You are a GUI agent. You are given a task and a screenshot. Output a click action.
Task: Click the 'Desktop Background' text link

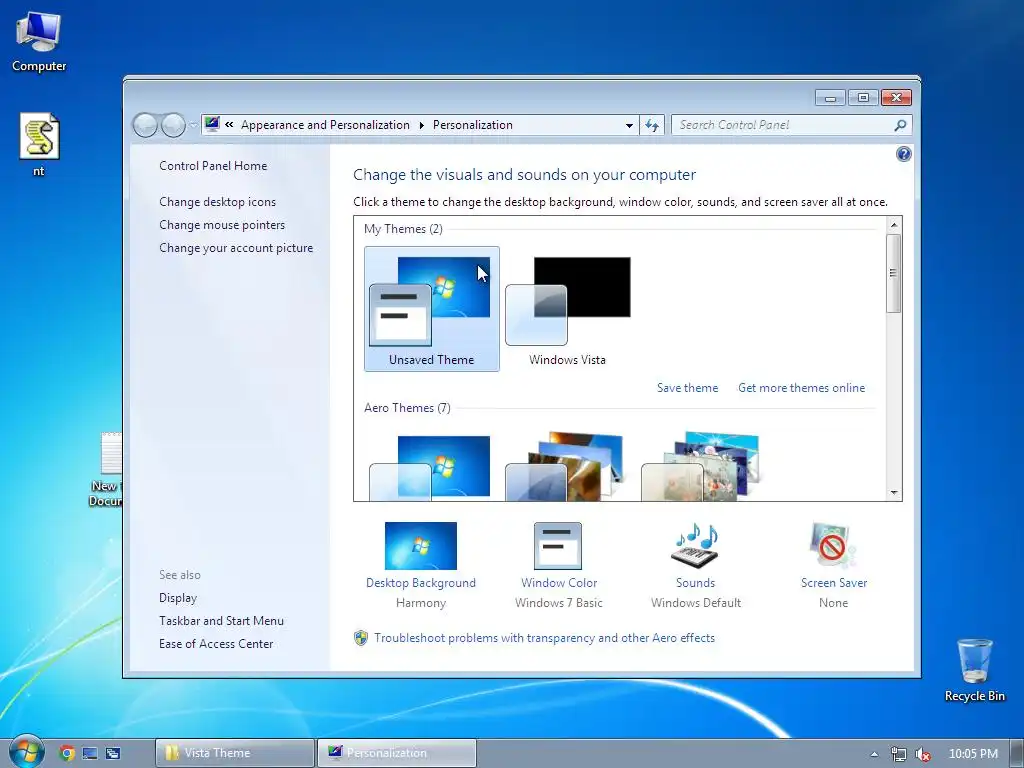pyautogui.click(x=421, y=583)
